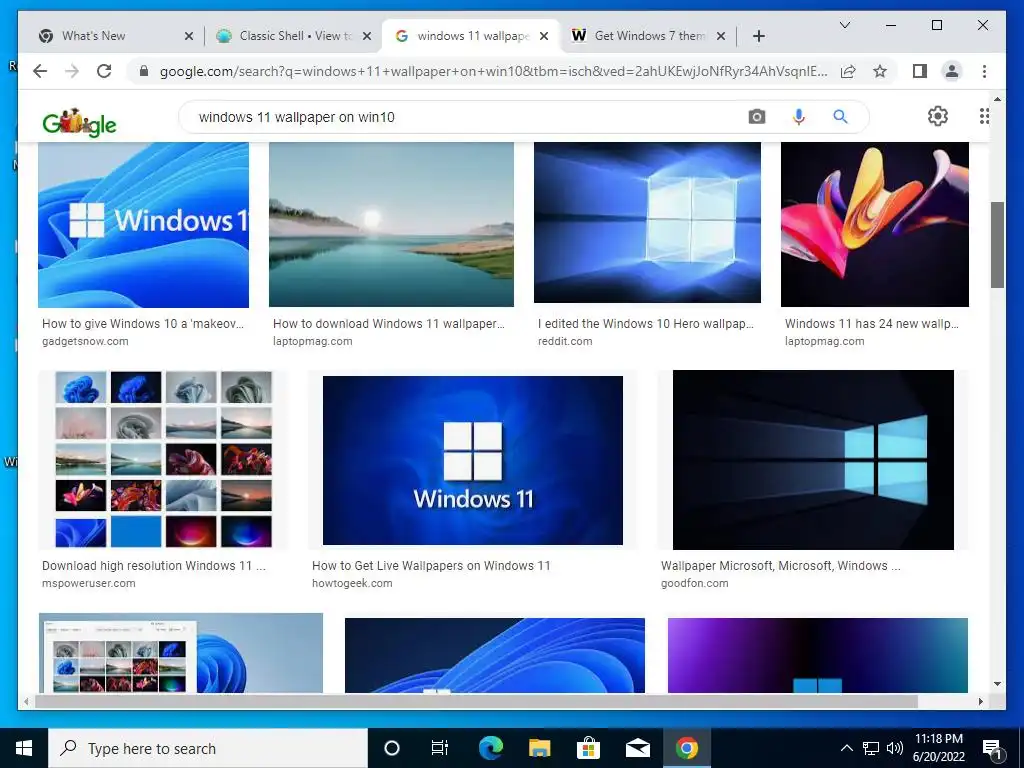The height and width of the screenshot is (768, 1024).
Task: Show hidden system tray icons
Action: coord(846,748)
